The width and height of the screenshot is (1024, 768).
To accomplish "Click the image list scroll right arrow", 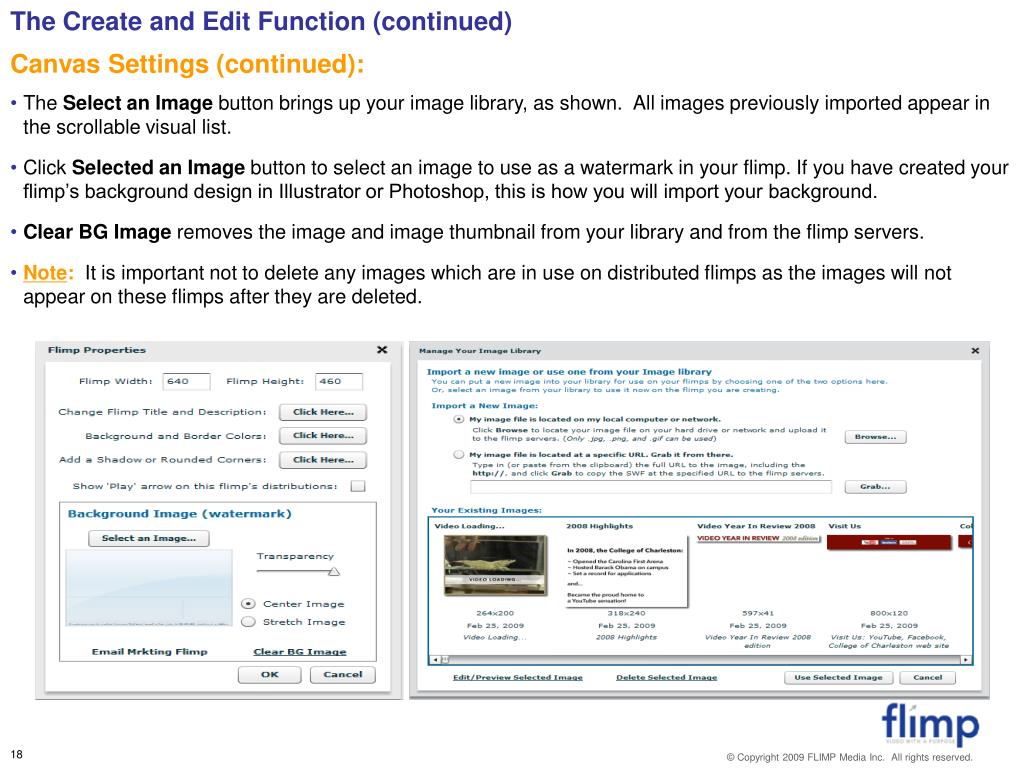I will (x=965, y=660).
